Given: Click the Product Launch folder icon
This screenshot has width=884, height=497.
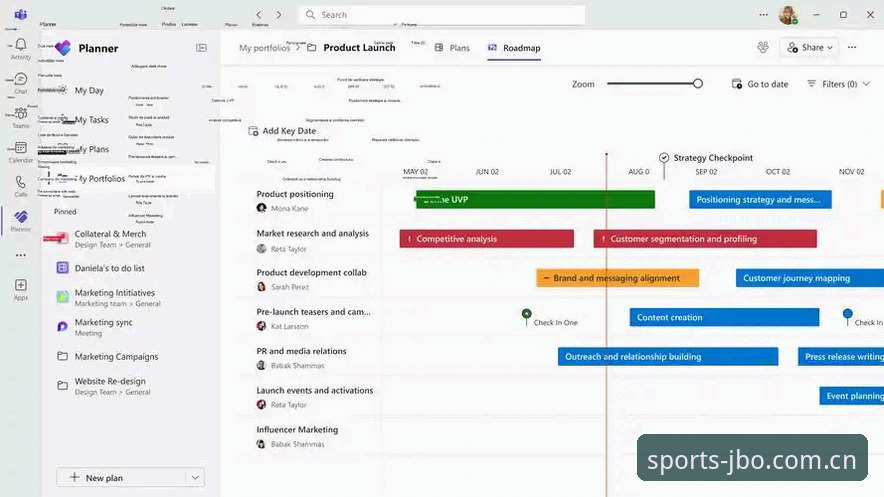Looking at the screenshot, I should coord(312,48).
